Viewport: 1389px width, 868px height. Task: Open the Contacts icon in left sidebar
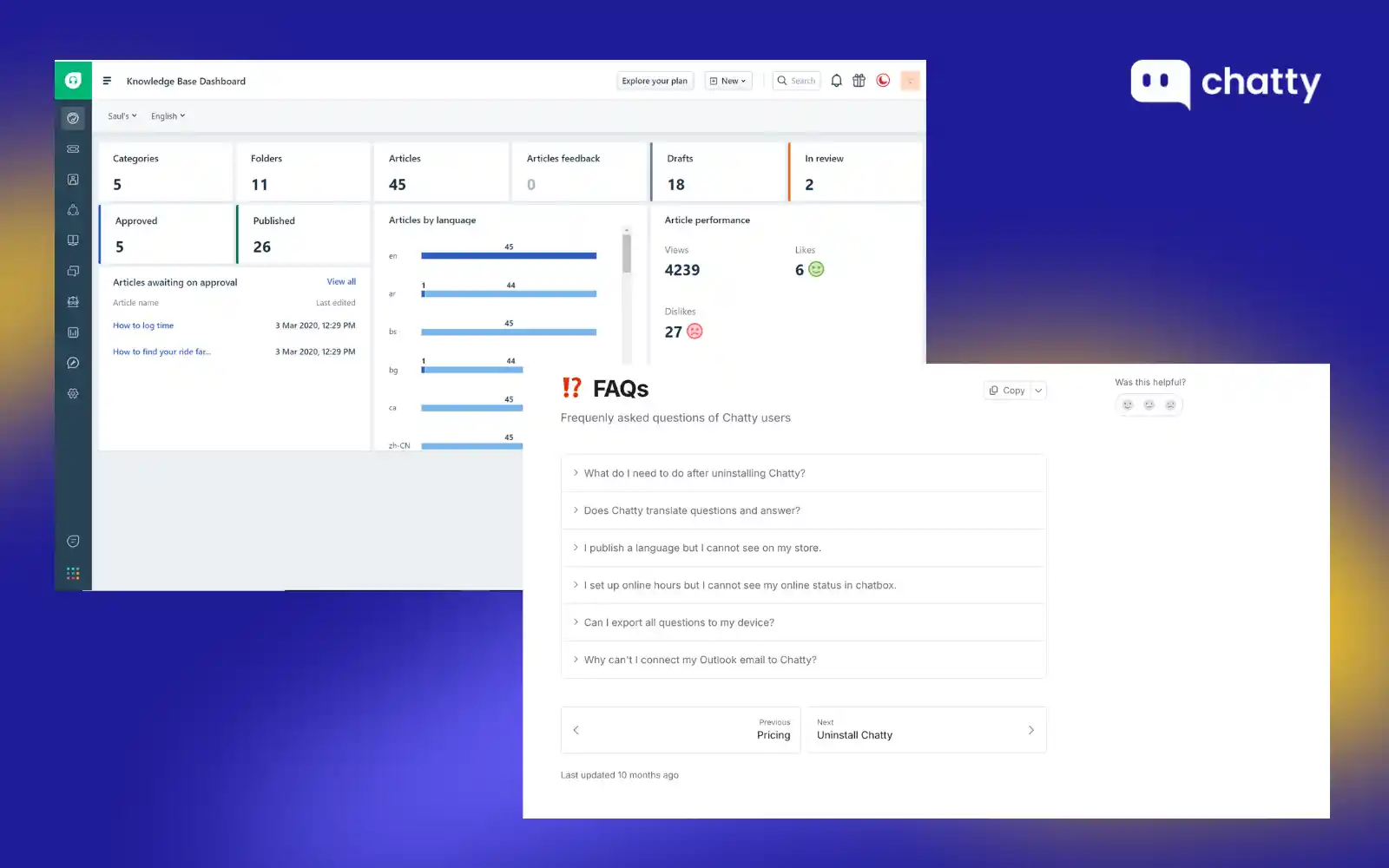(x=73, y=180)
